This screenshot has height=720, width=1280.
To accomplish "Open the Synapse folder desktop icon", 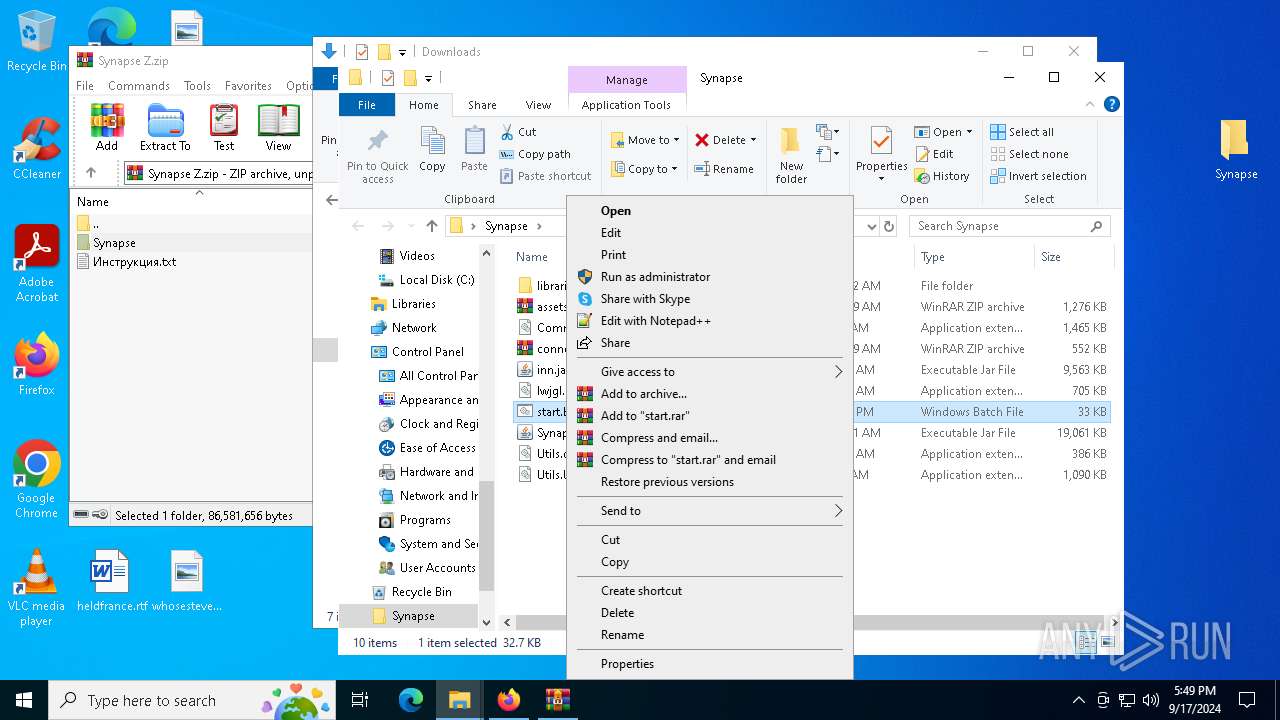I will pos(1236,150).
